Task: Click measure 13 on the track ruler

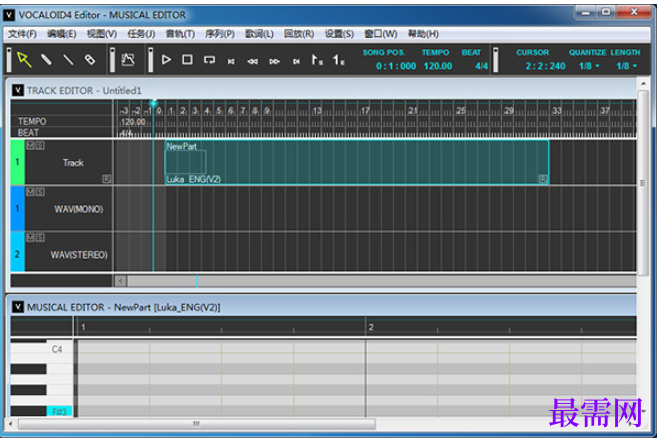Action: [317, 111]
